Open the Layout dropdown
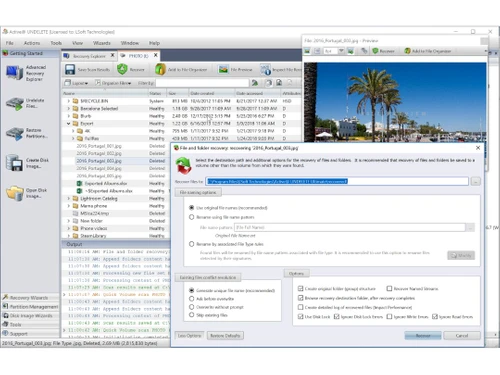The image size is (500, 375). pyautogui.click(x=76, y=83)
